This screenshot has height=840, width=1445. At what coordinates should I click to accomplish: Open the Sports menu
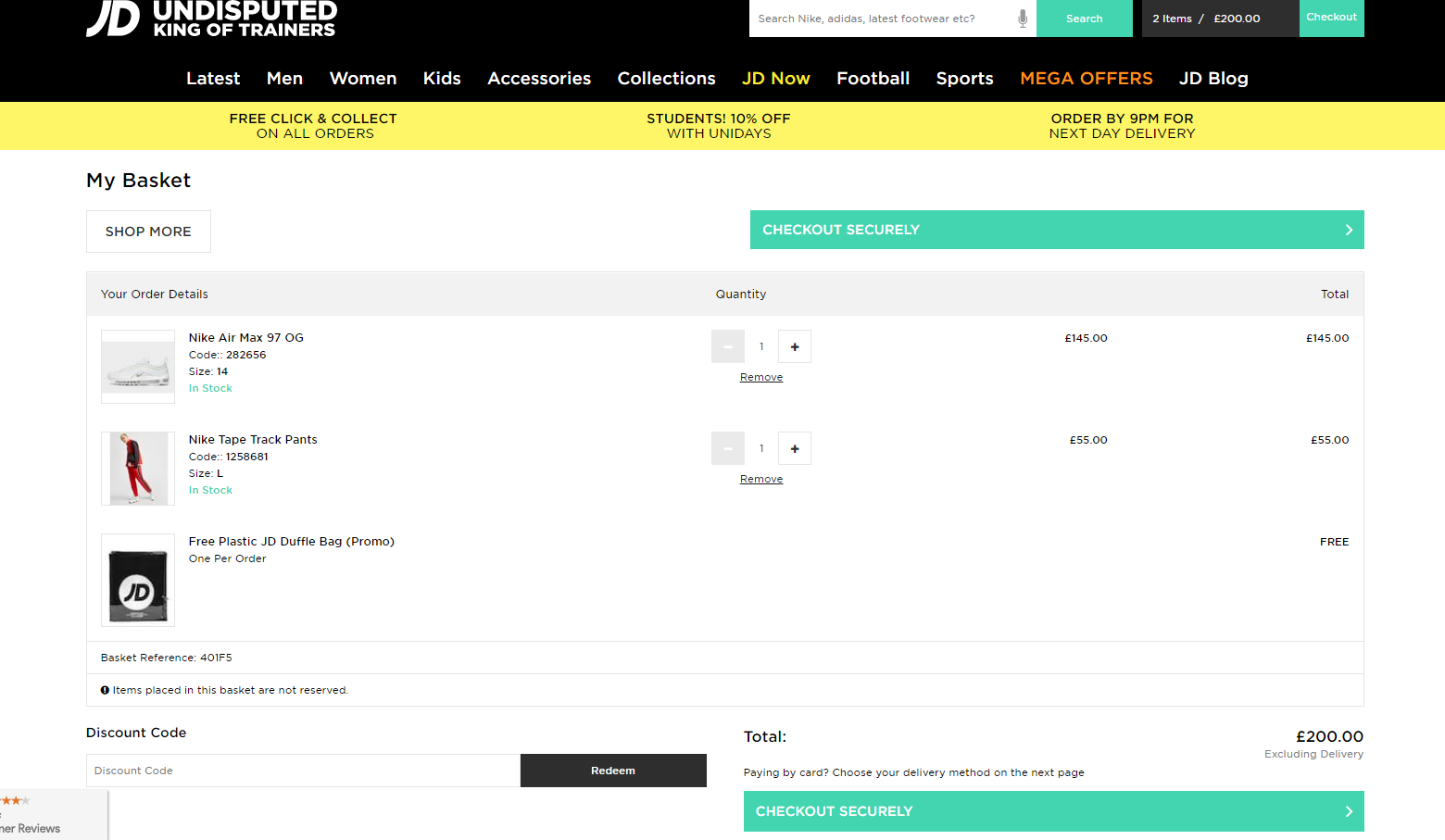[x=965, y=79]
